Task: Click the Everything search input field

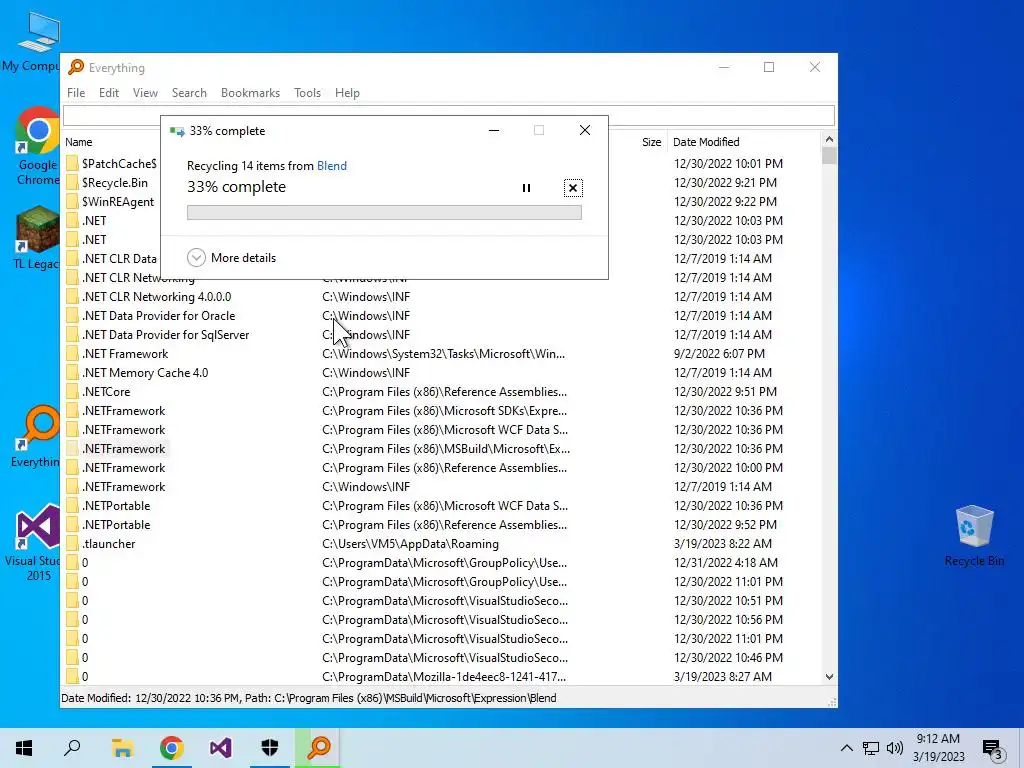Action: pos(449,115)
